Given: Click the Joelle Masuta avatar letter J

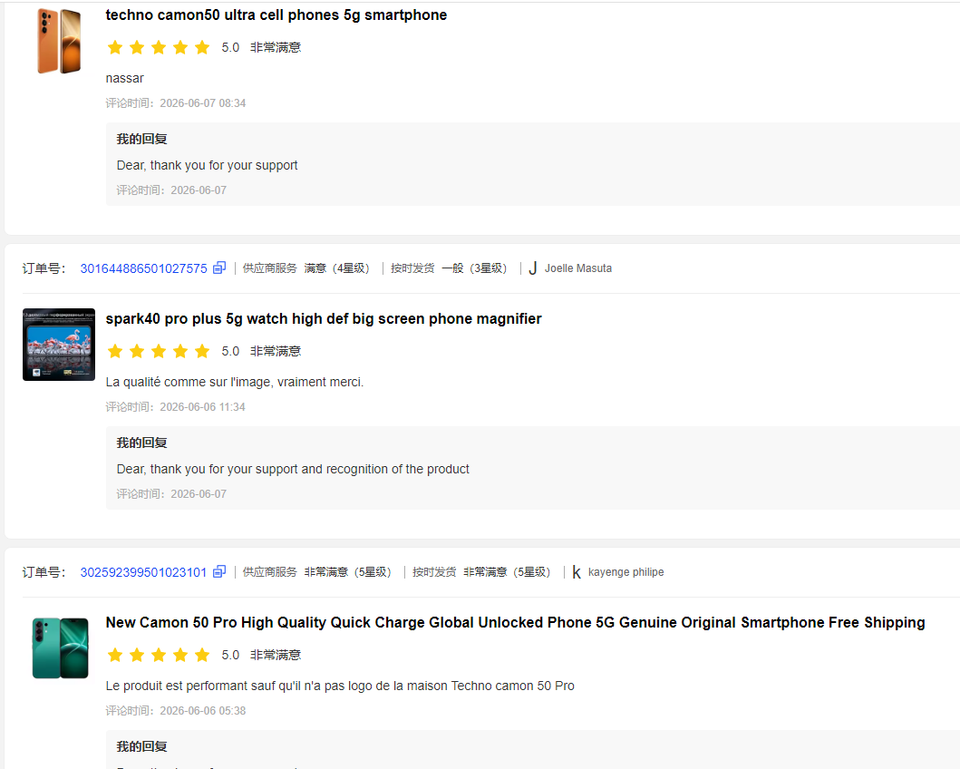Looking at the screenshot, I should [533, 268].
